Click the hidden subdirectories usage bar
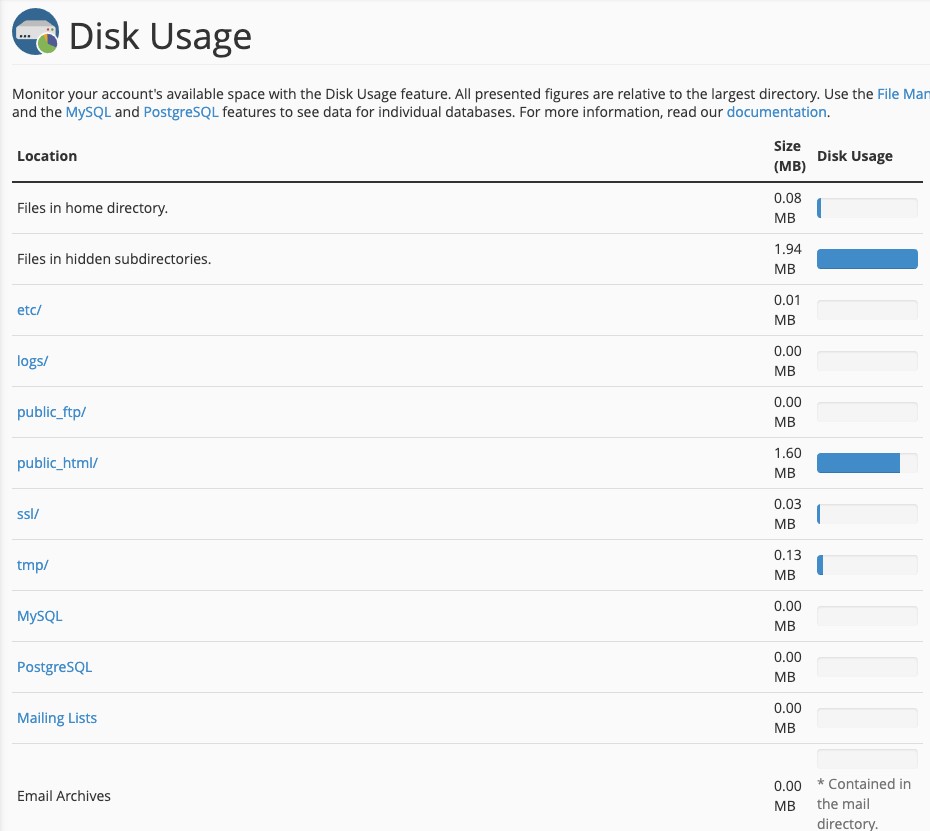The image size is (930, 831). click(x=867, y=259)
